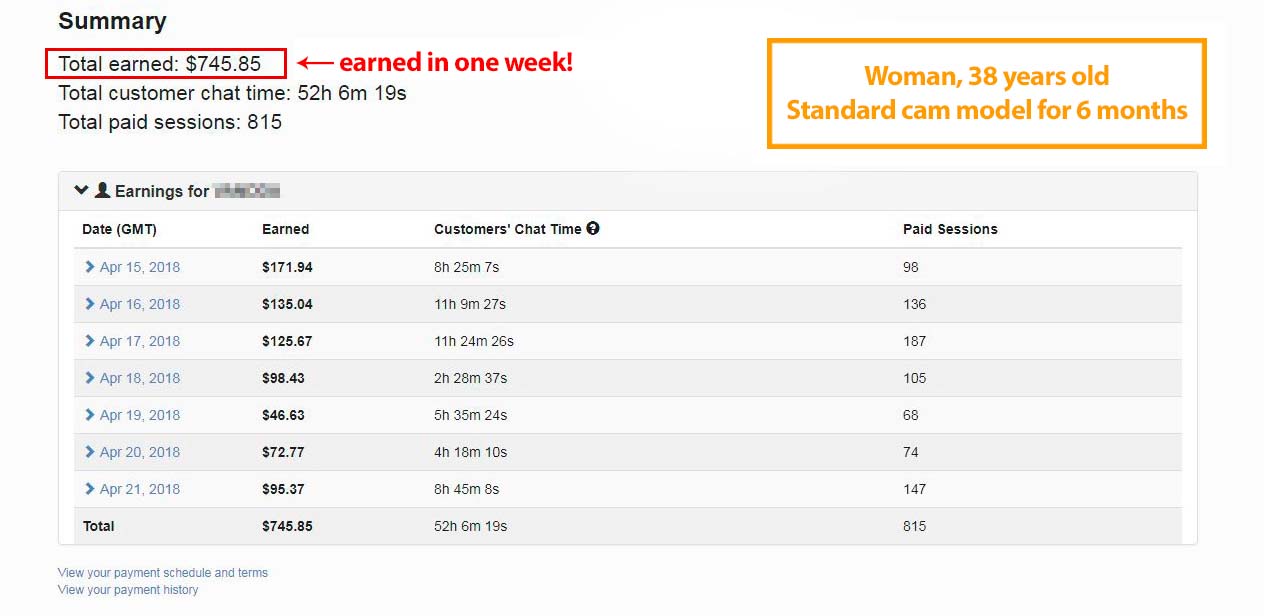Viewport: 1264px width, 616px height.
Task: Open the Apr 21, 2018 date link
Action: (140, 489)
